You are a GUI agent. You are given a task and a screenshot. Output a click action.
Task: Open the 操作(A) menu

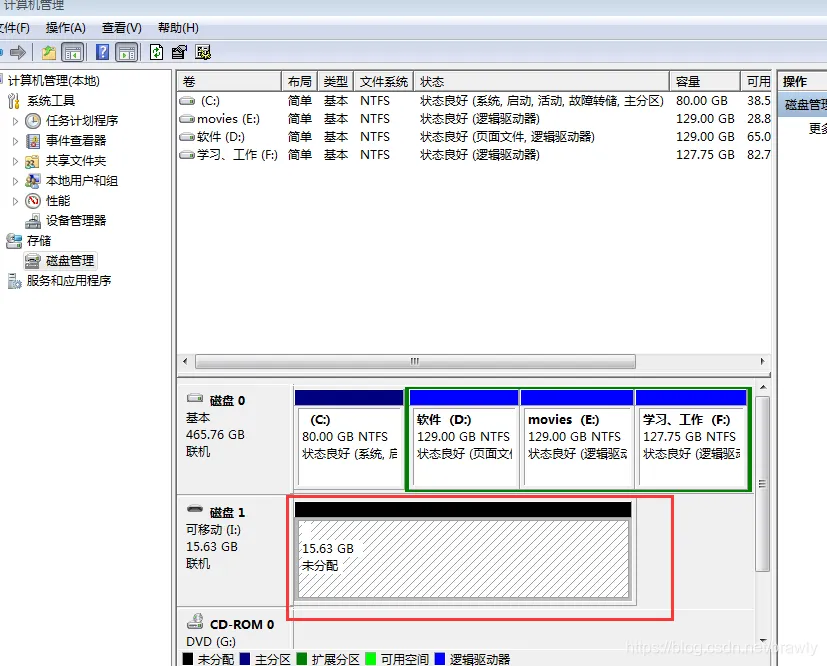[65, 28]
